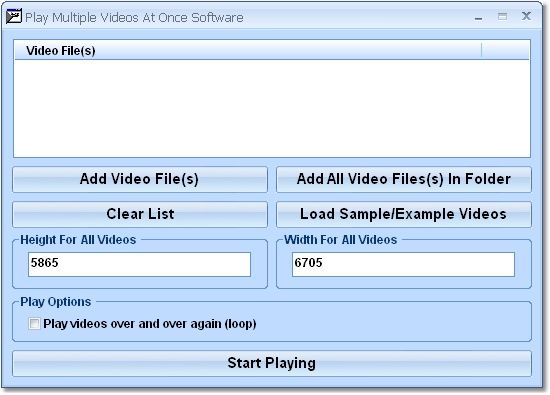Clear the list of video files
Viewport: 550px width, 395px height.
(140, 214)
